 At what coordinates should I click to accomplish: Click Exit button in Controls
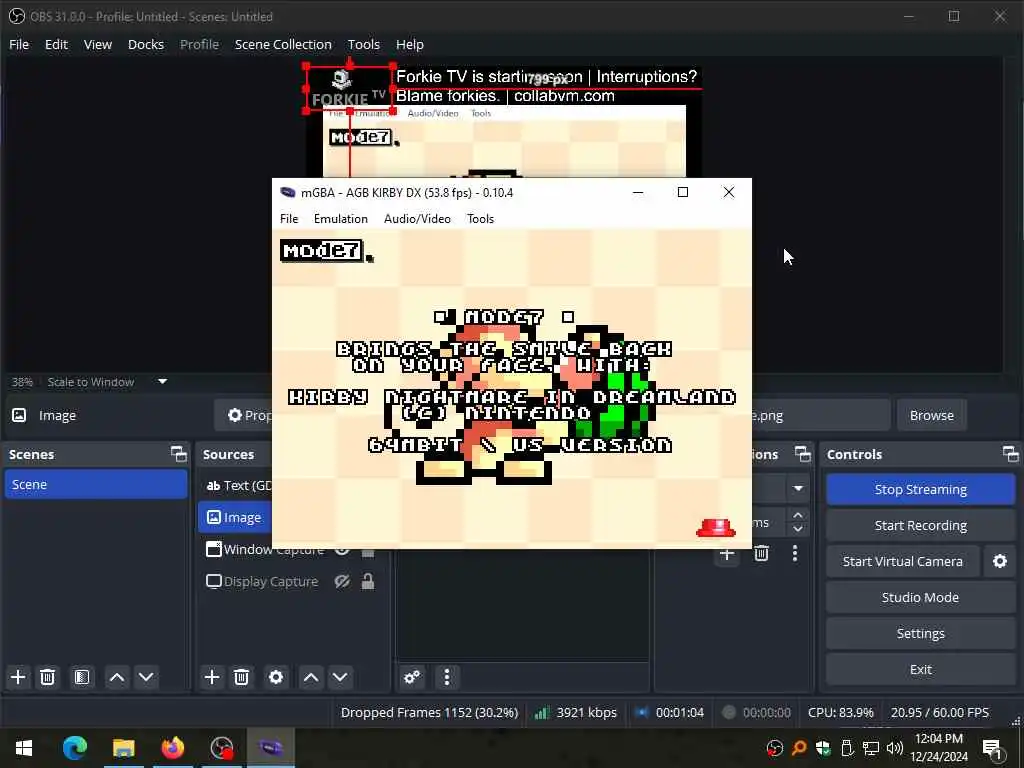click(x=920, y=669)
